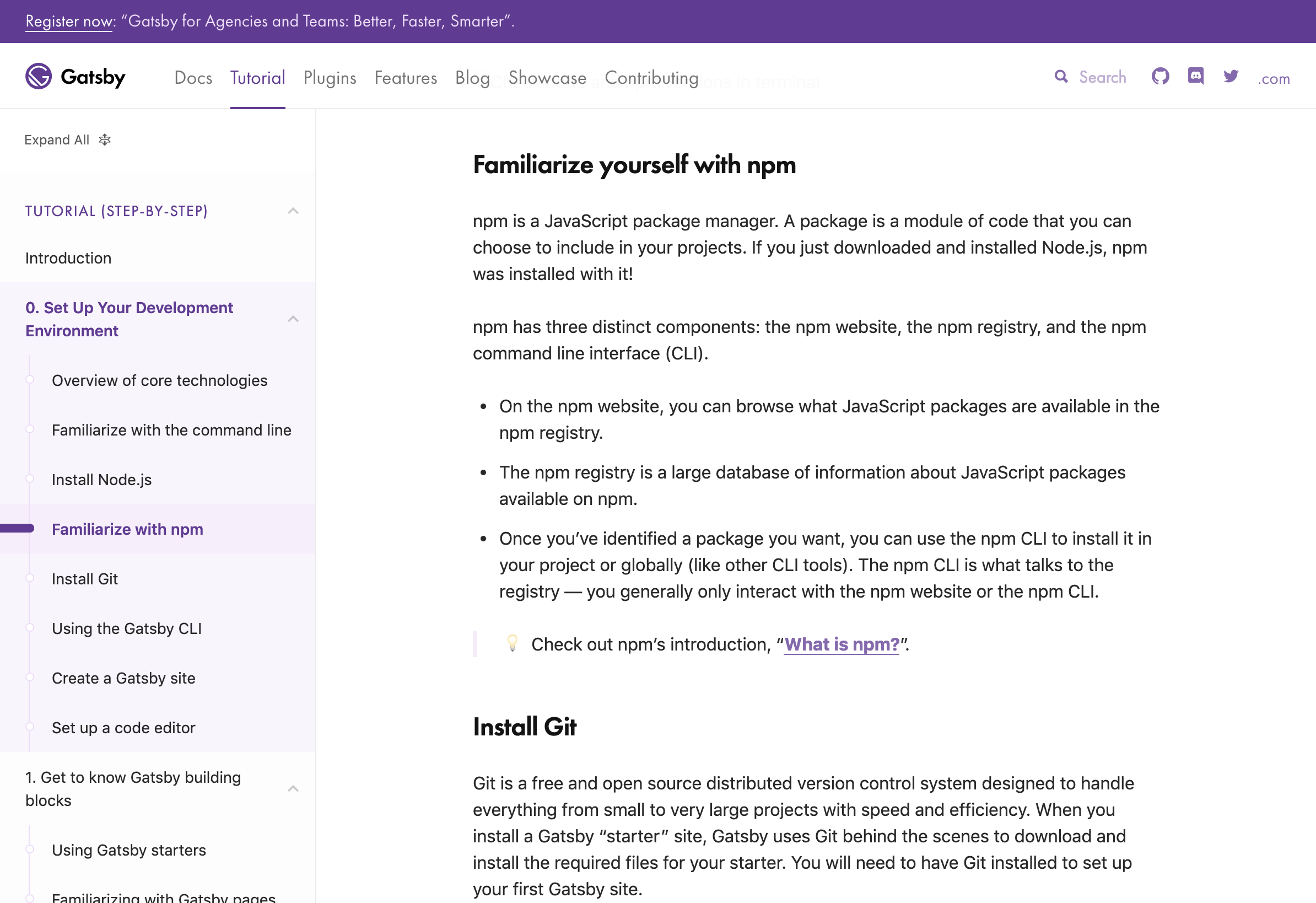Image resolution: width=1316 pixels, height=903 pixels.
Task: Click the Gatsby logo icon
Action: pos(39,77)
